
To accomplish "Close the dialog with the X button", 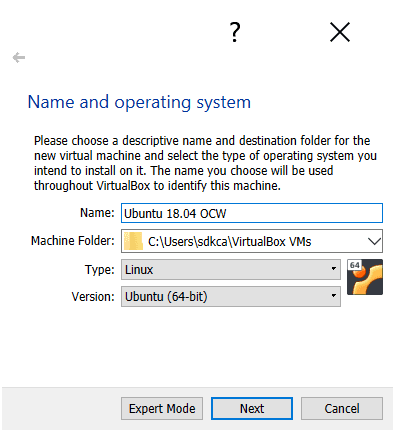I will pos(340,32).
